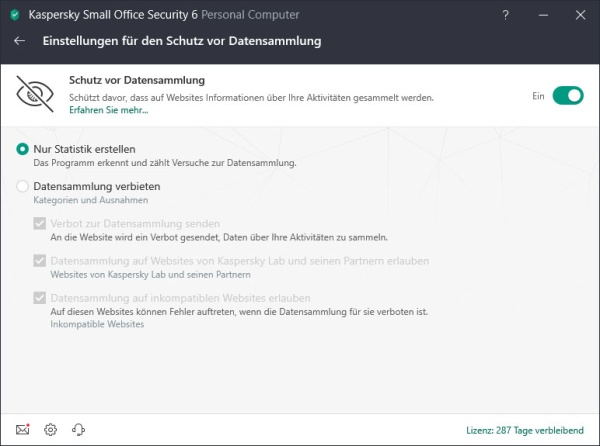Open the Erfahren Sie mehr link
This screenshot has width=600, height=446.
pos(108,110)
